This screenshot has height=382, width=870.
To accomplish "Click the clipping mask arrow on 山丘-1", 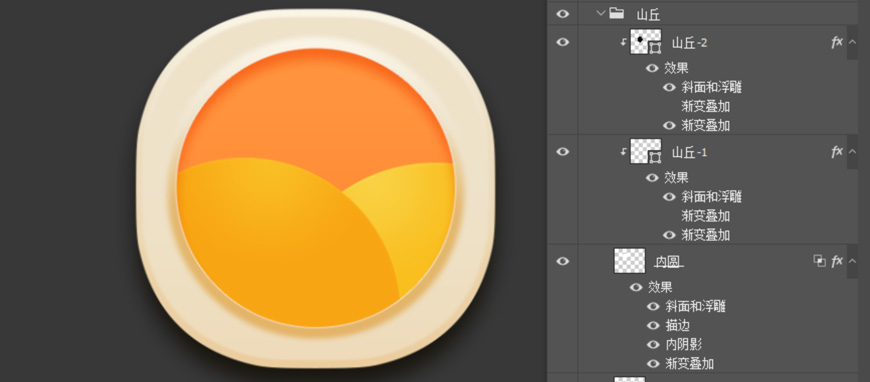I will pos(623,151).
